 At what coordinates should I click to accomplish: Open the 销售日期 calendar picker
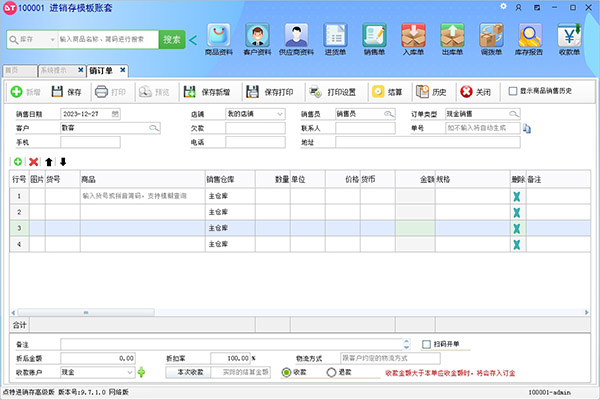point(115,114)
